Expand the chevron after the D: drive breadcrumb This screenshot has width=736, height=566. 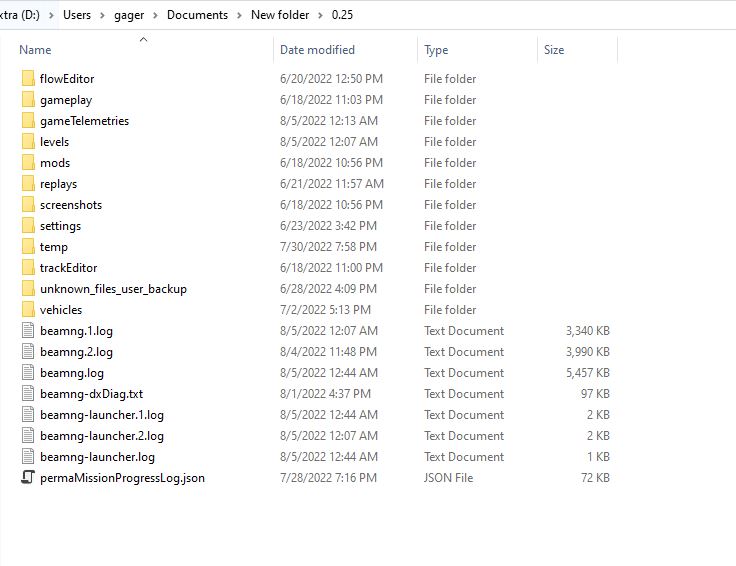(x=51, y=15)
